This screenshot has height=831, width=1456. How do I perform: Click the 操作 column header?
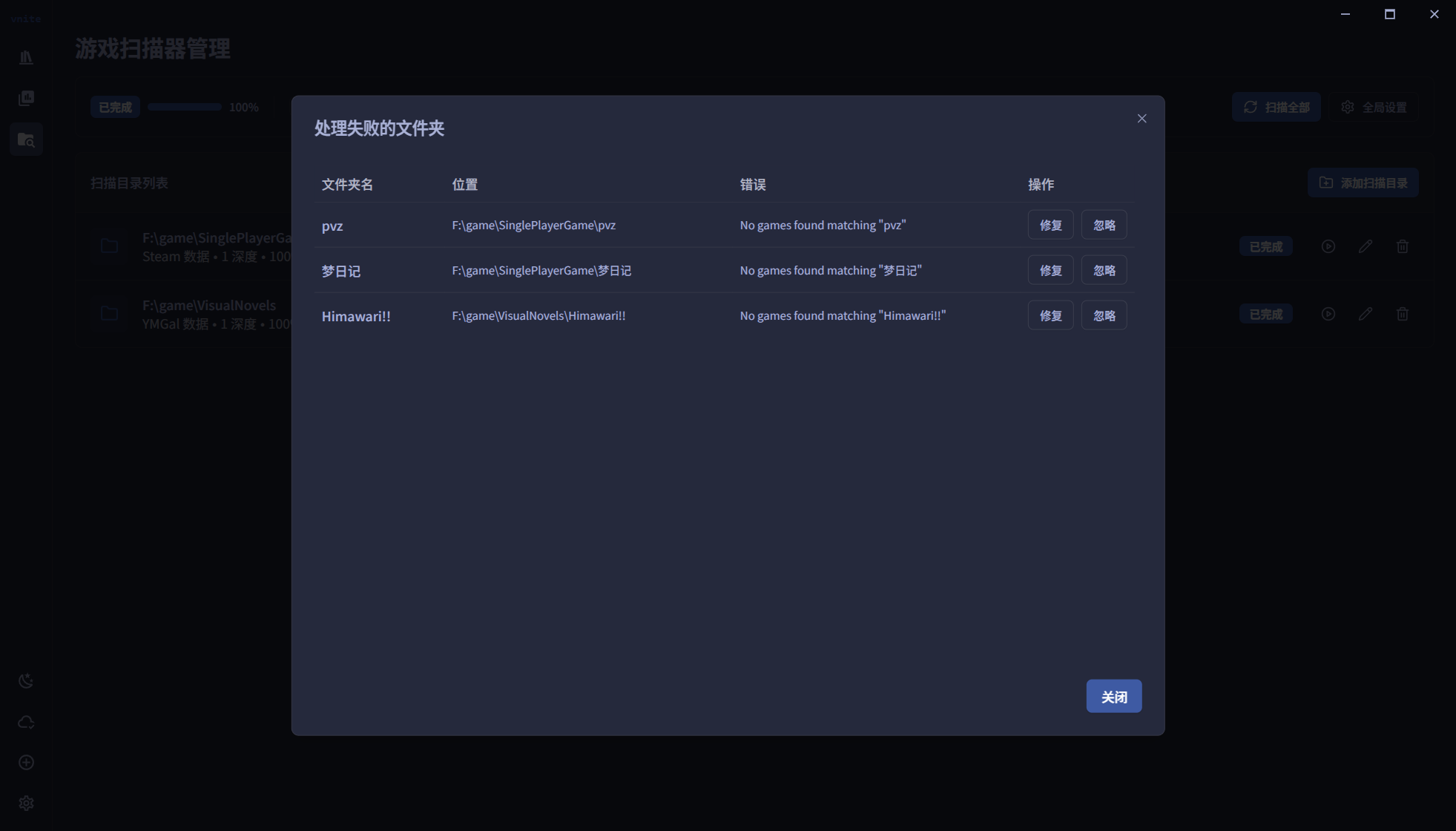(x=1041, y=184)
